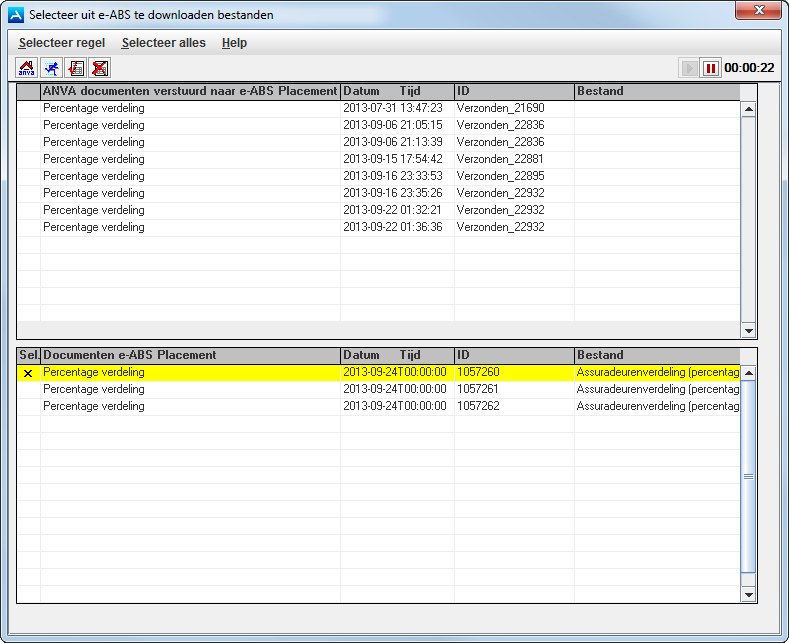Open the Help menu
The image size is (789, 643).
(234, 43)
